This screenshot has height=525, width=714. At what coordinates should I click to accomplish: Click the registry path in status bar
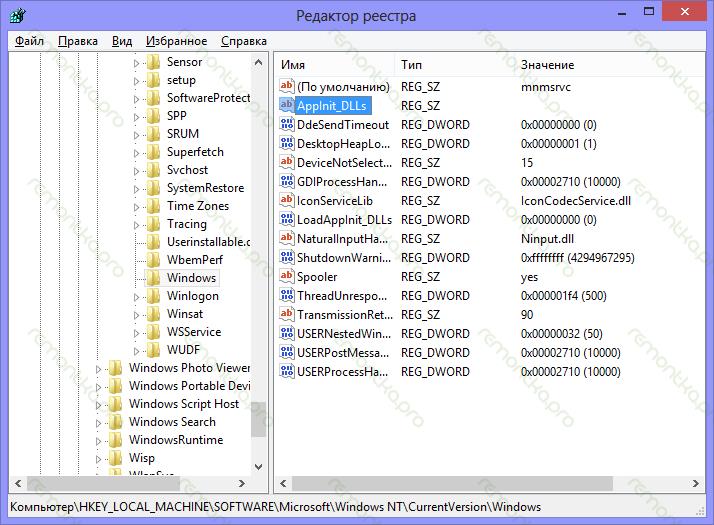275,507
